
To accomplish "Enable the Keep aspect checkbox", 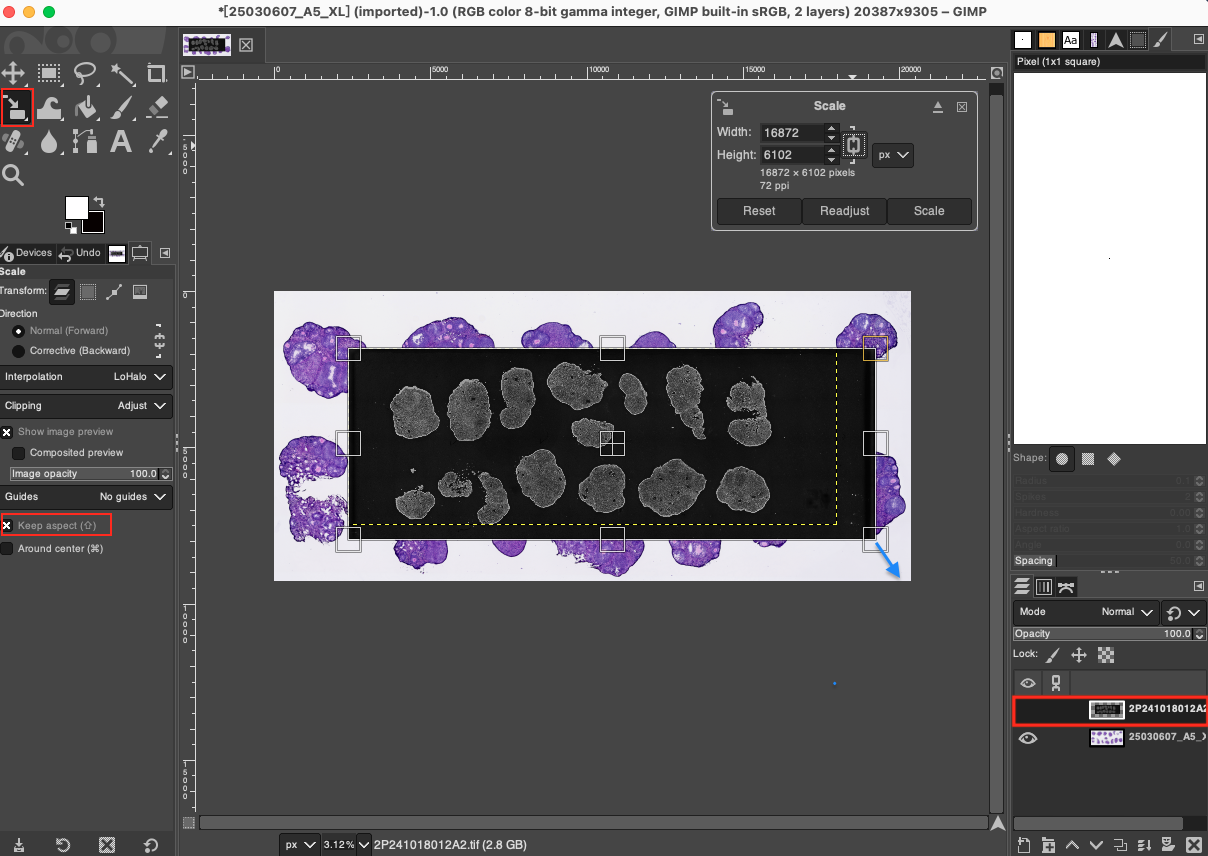I will (7, 526).
